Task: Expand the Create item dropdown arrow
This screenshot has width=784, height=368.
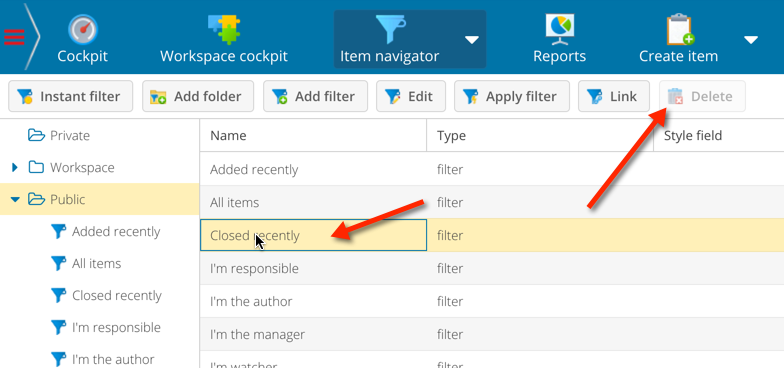Action: click(x=751, y=40)
